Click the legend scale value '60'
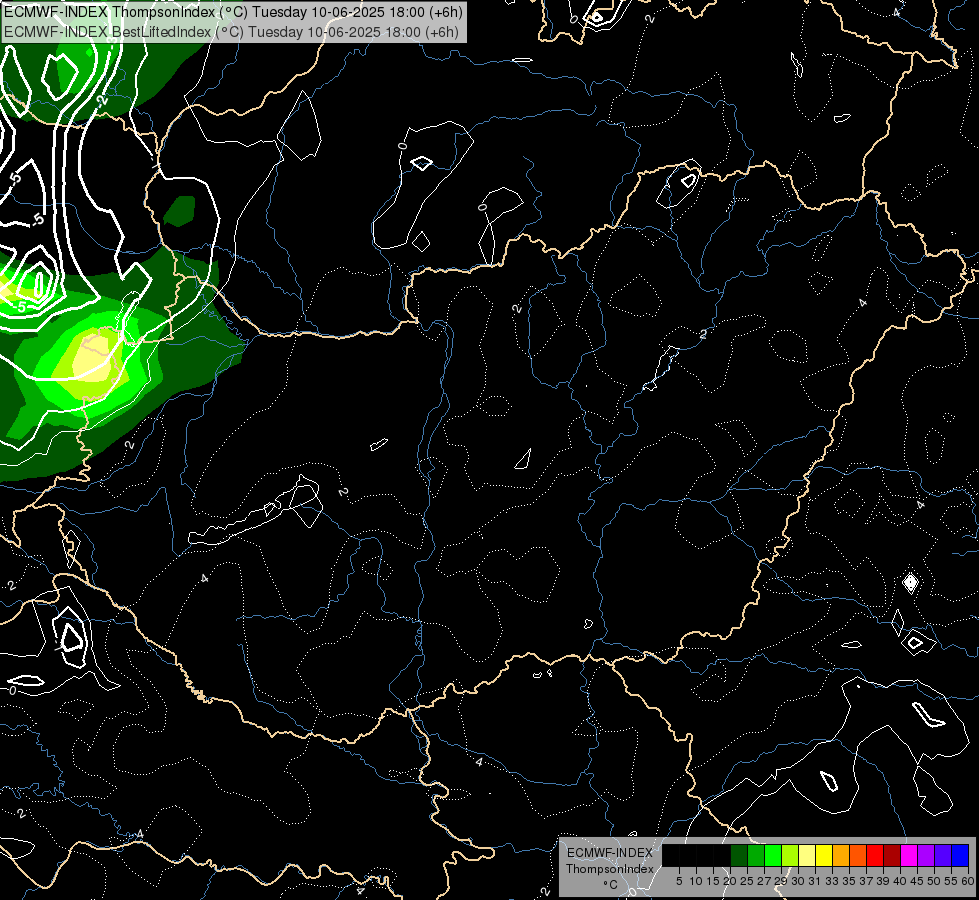979x900 pixels. click(x=968, y=881)
